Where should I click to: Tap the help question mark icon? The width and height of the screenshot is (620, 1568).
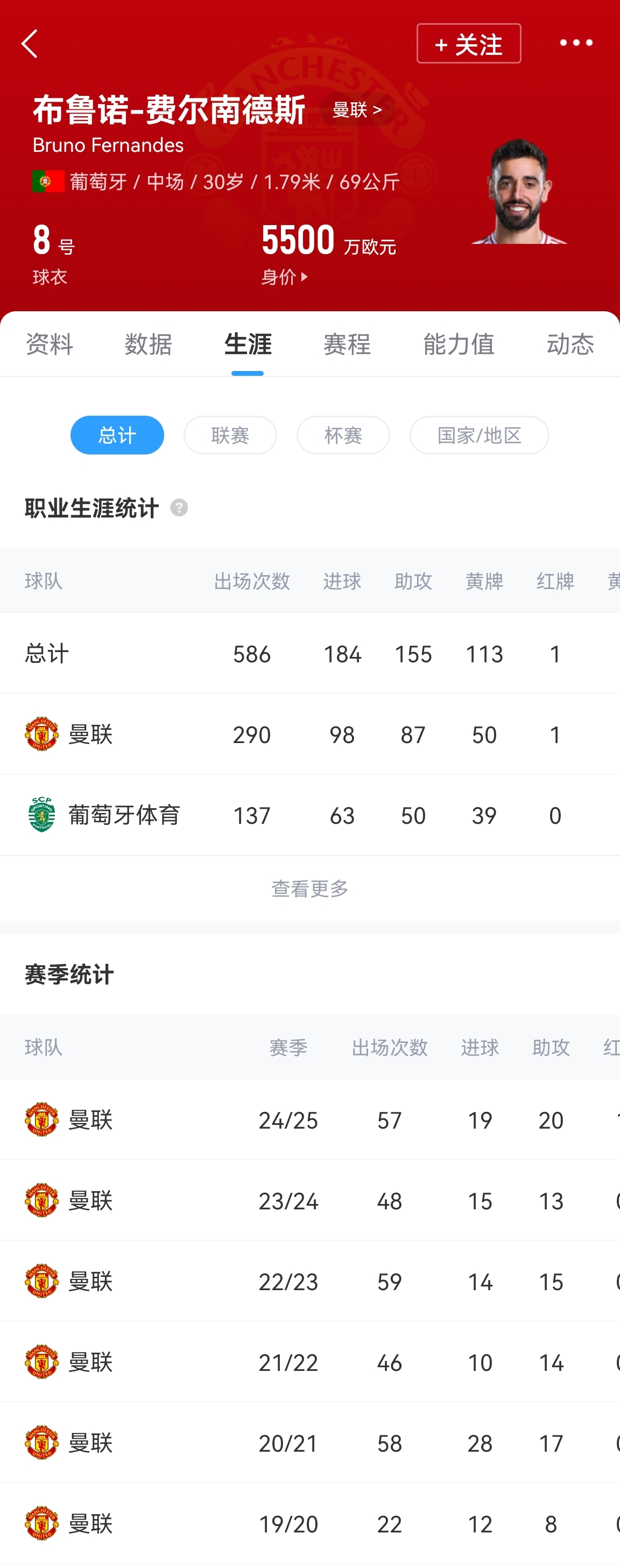click(x=179, y=507)
